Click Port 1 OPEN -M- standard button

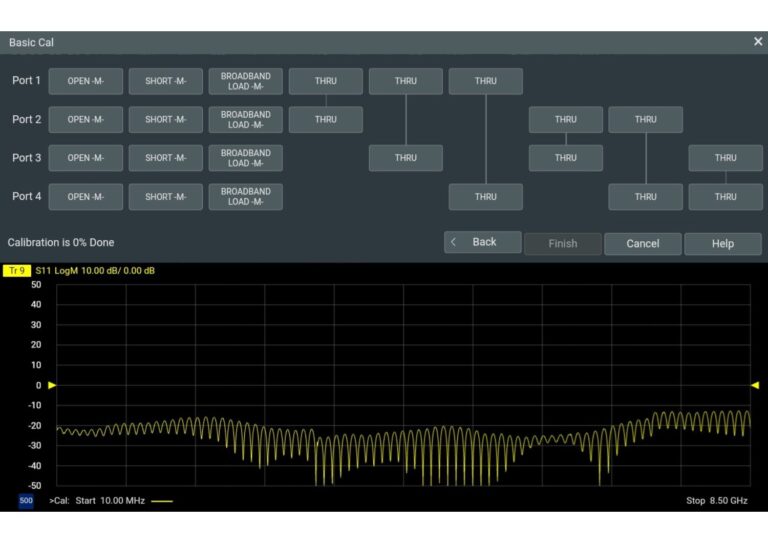point(86,81)
